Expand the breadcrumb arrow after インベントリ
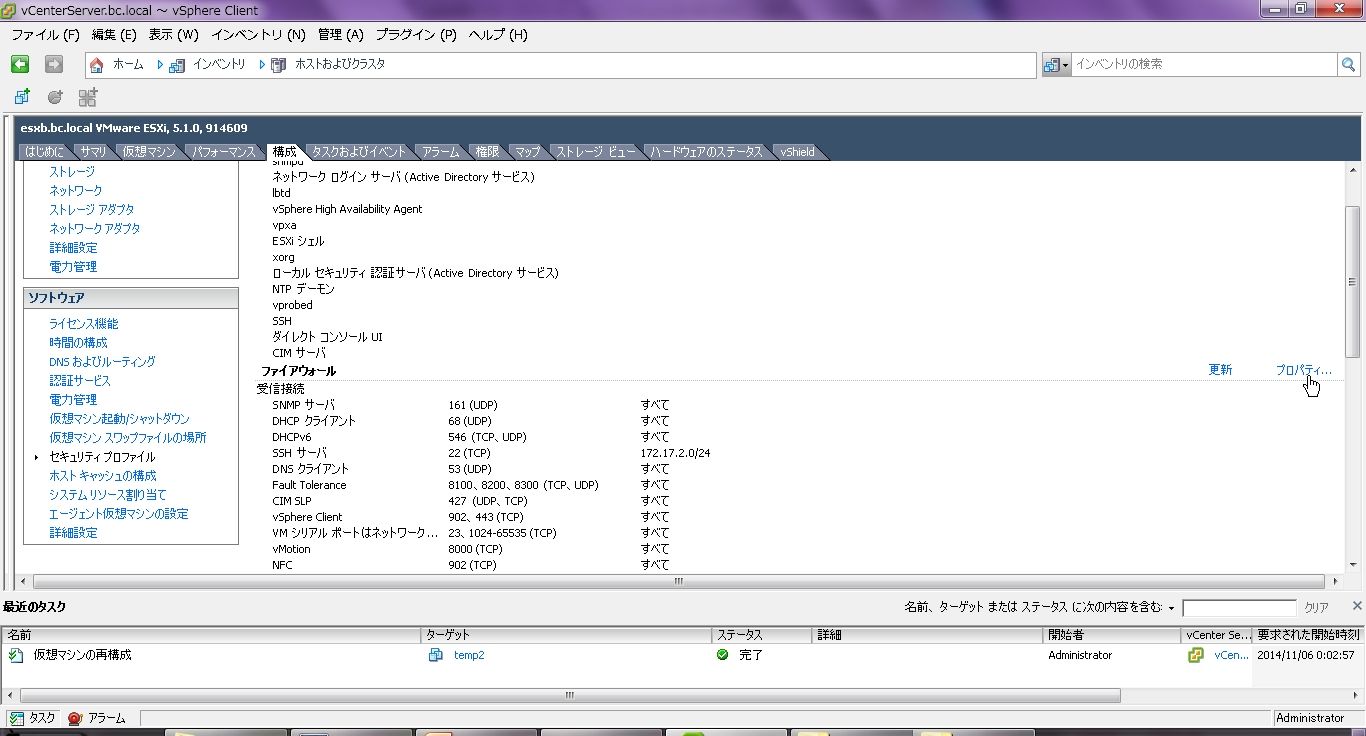This screenshot has height=736, width=1366. coord(262,64)
